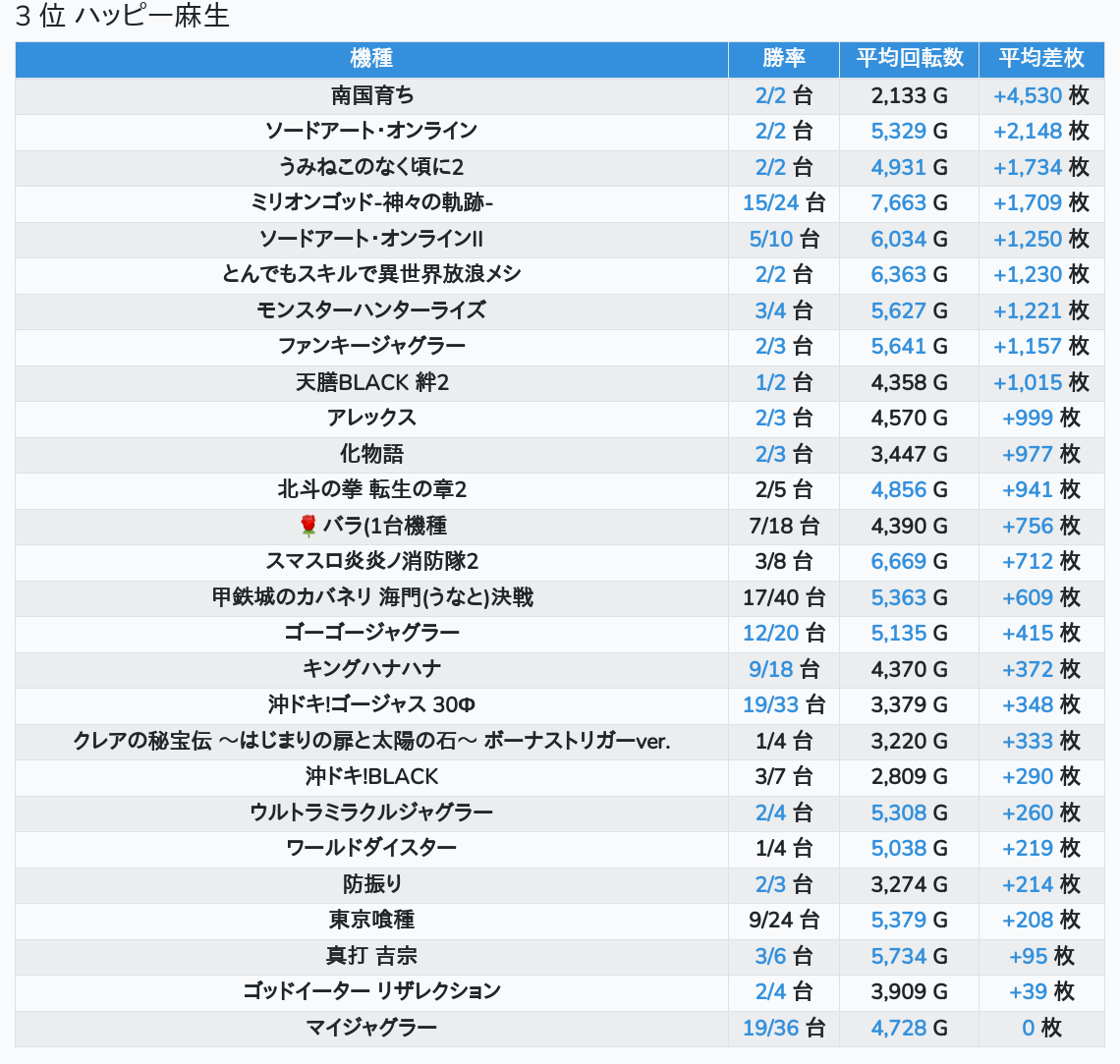Select 化物語 machine name
This screenshot has width=1120, height=1064.
tap(371, 454)
